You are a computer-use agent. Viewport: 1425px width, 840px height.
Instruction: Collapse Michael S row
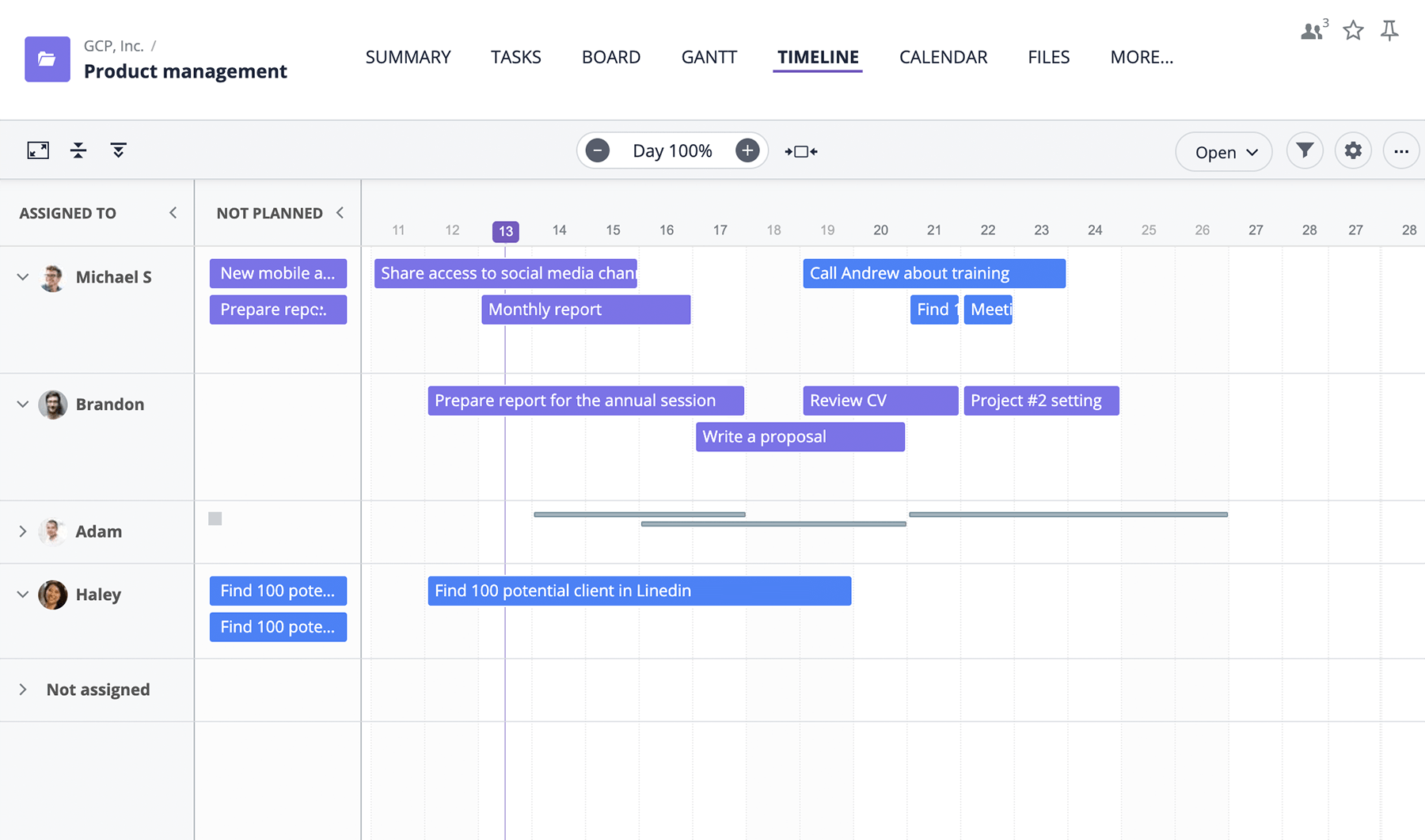tap(23, 277)
